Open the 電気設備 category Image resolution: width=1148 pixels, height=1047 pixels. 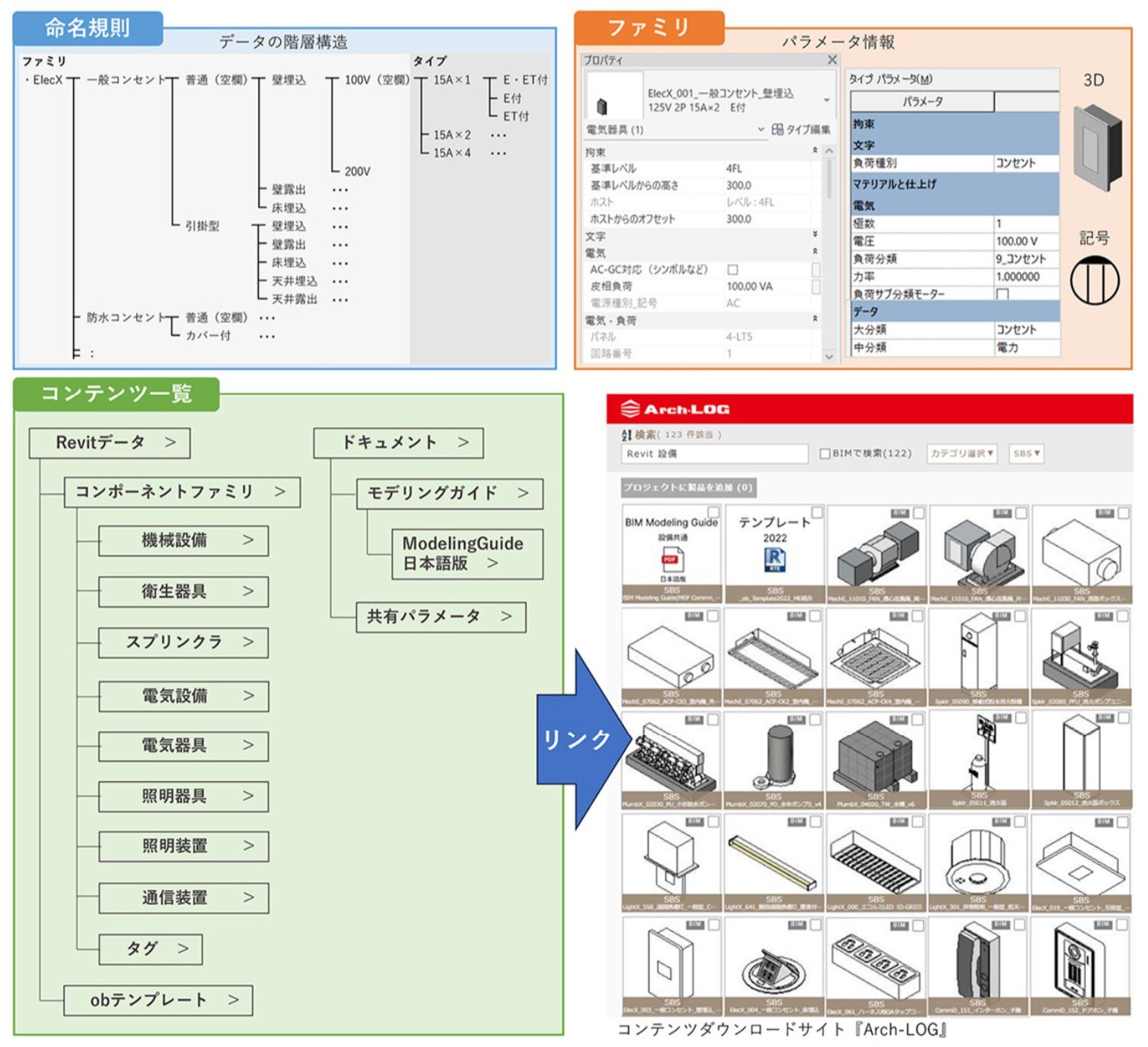[183, 696]
